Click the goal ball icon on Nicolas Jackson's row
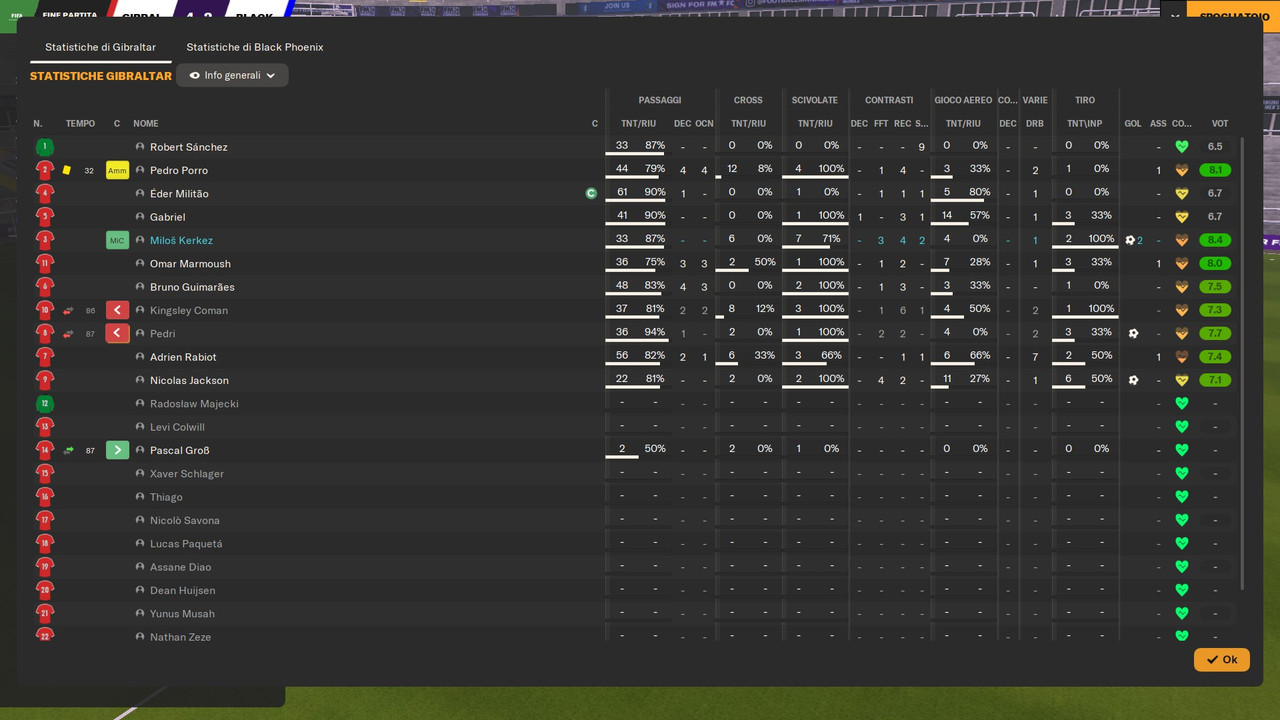 tap(1133, 380)
